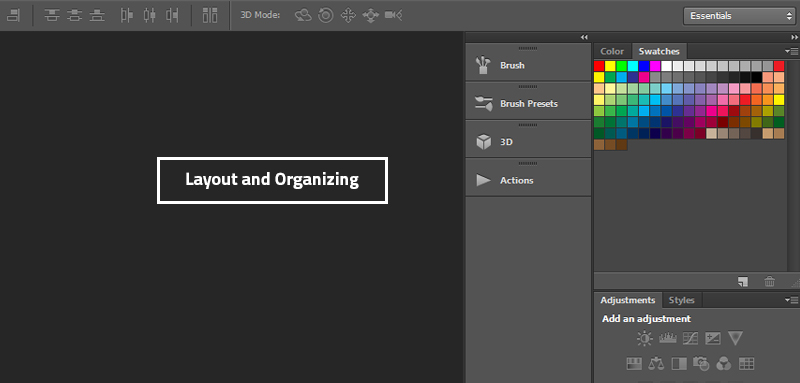800x383 pixels.
Task: Click Distribute Horizontal Centers icon
Action: pos(149,15)
